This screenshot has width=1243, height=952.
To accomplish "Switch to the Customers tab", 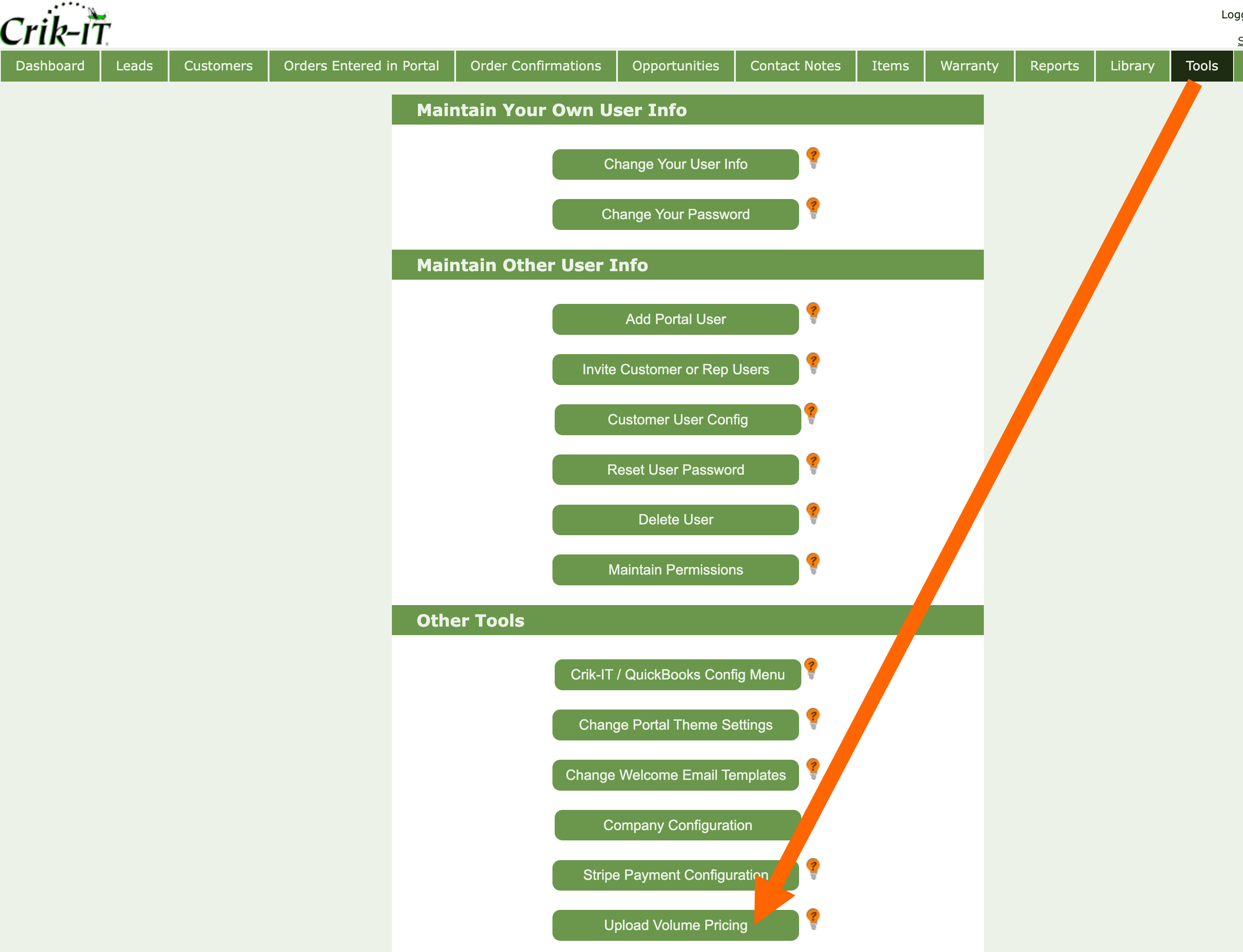I will click(218, 66).
